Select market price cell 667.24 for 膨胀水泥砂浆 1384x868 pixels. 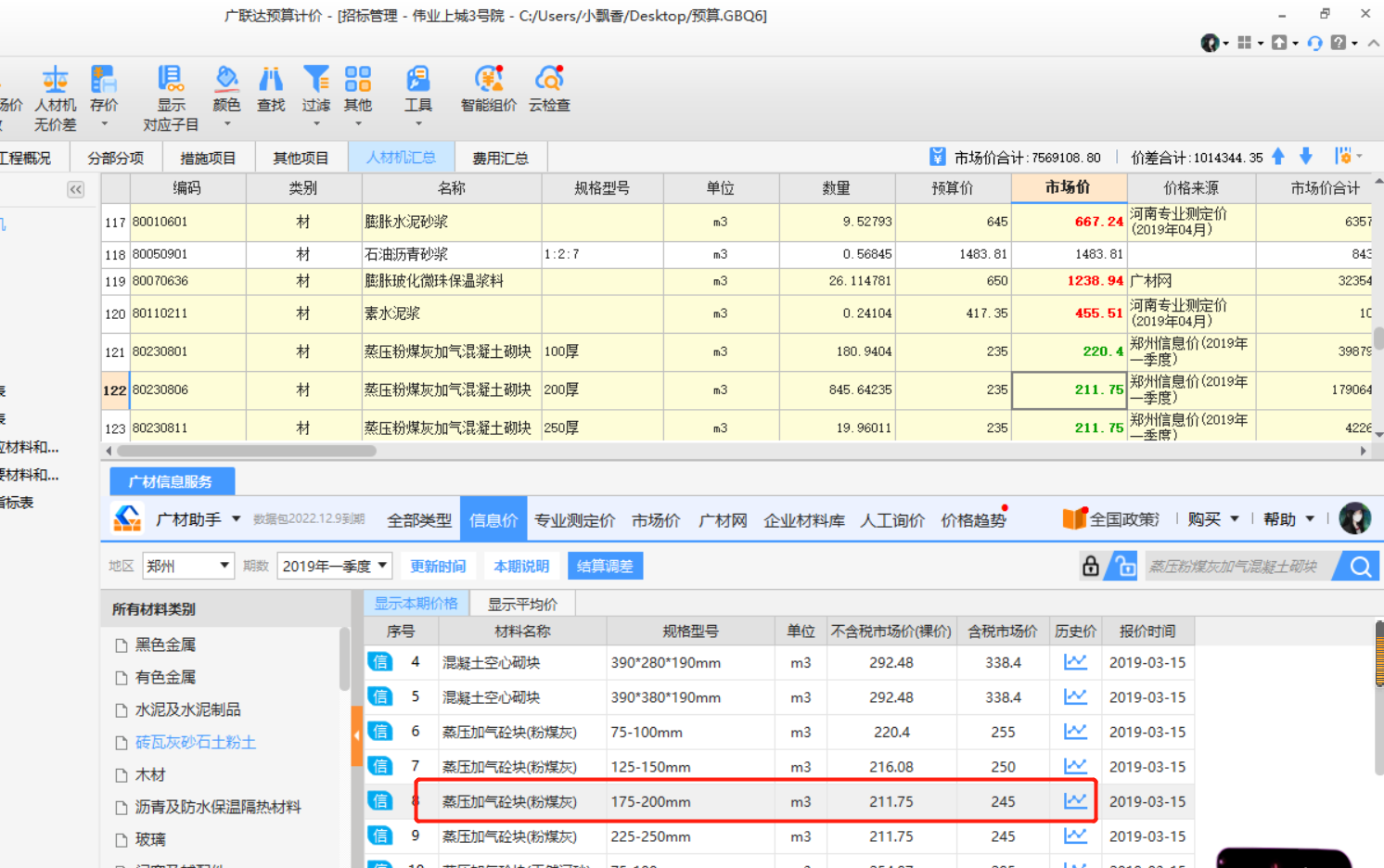tap(1069, 222)
